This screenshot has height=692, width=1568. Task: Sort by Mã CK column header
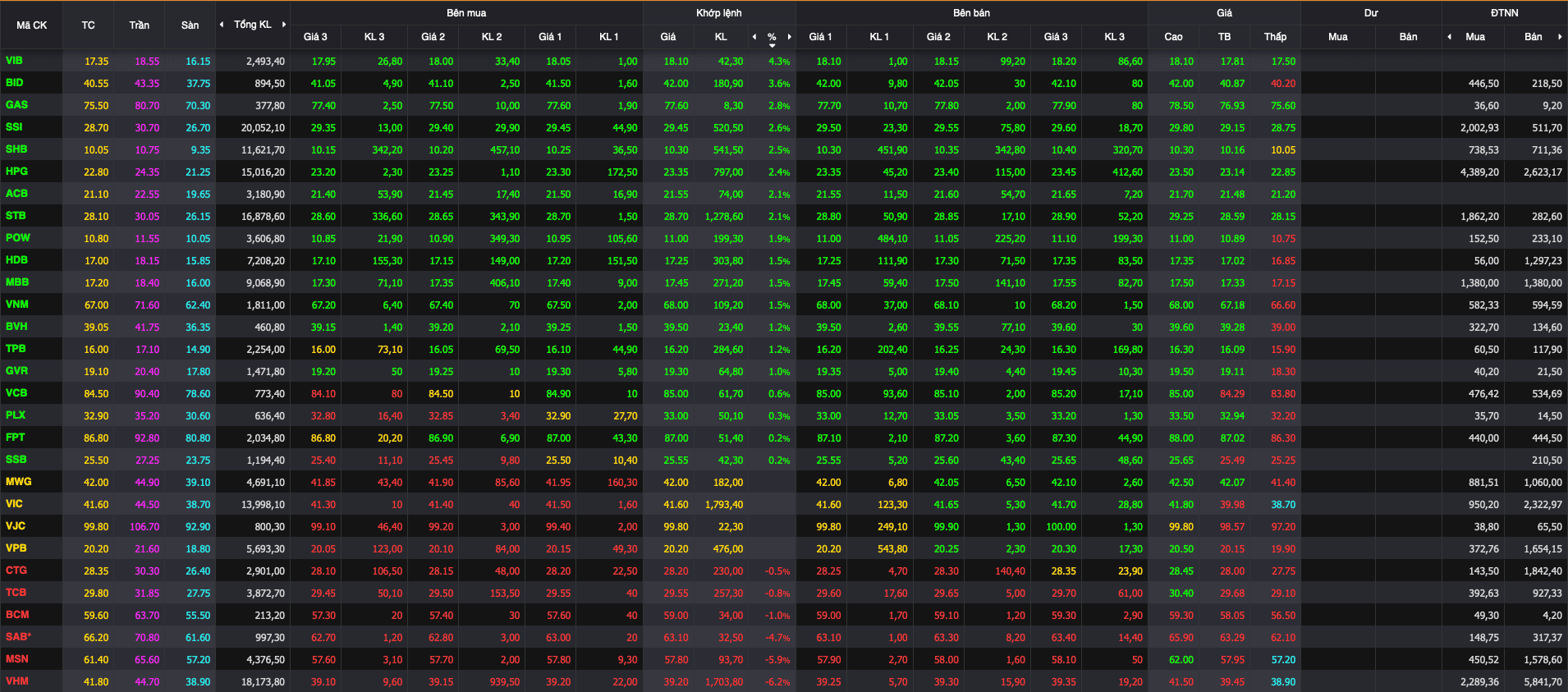pyautogui.click(x=31, y=25)
